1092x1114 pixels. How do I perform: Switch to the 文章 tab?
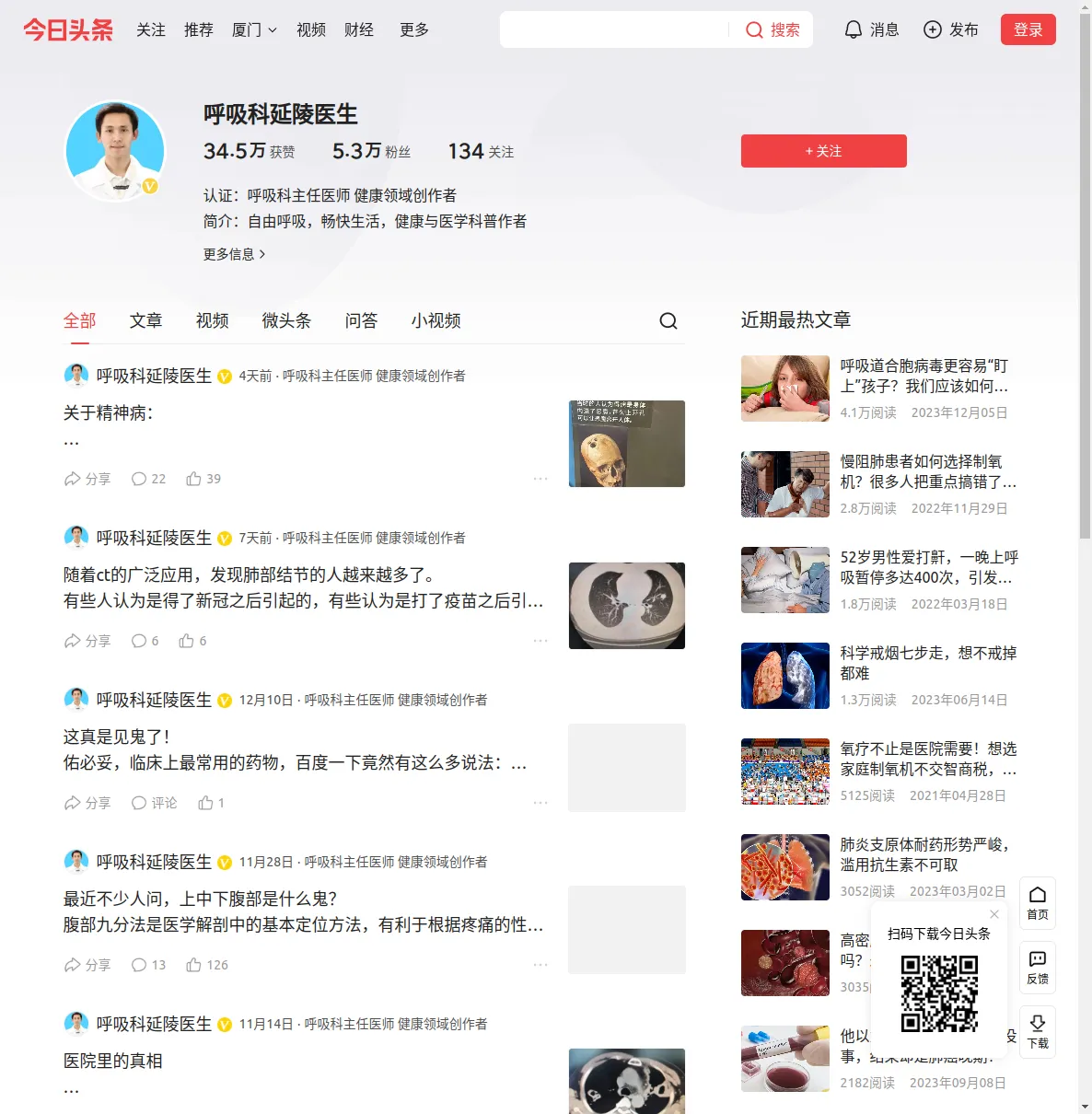[x=146, y=320]
